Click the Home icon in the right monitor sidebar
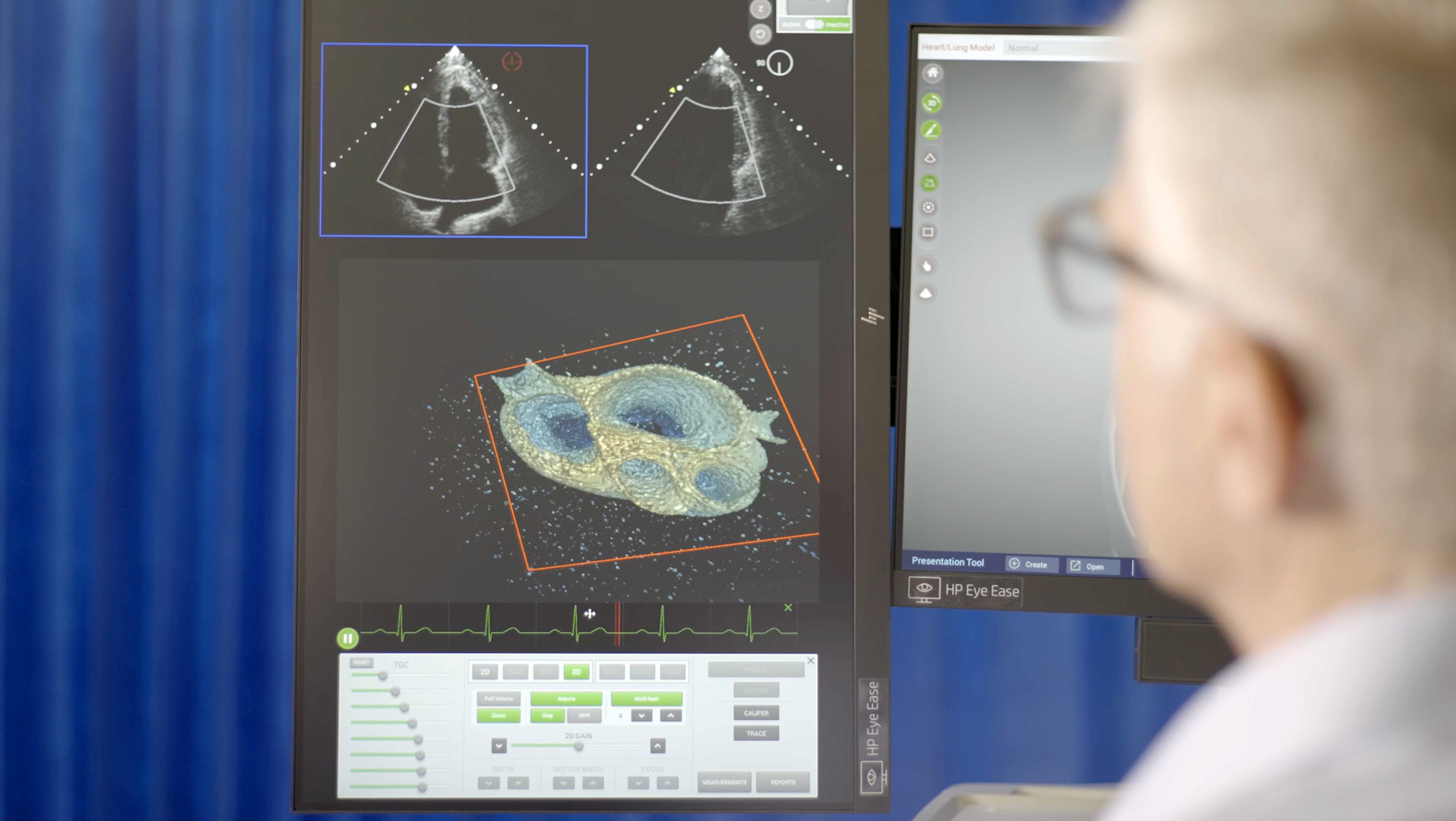Screen dimensions: 1456x821 pyautogui.click(x=932, y=73)
